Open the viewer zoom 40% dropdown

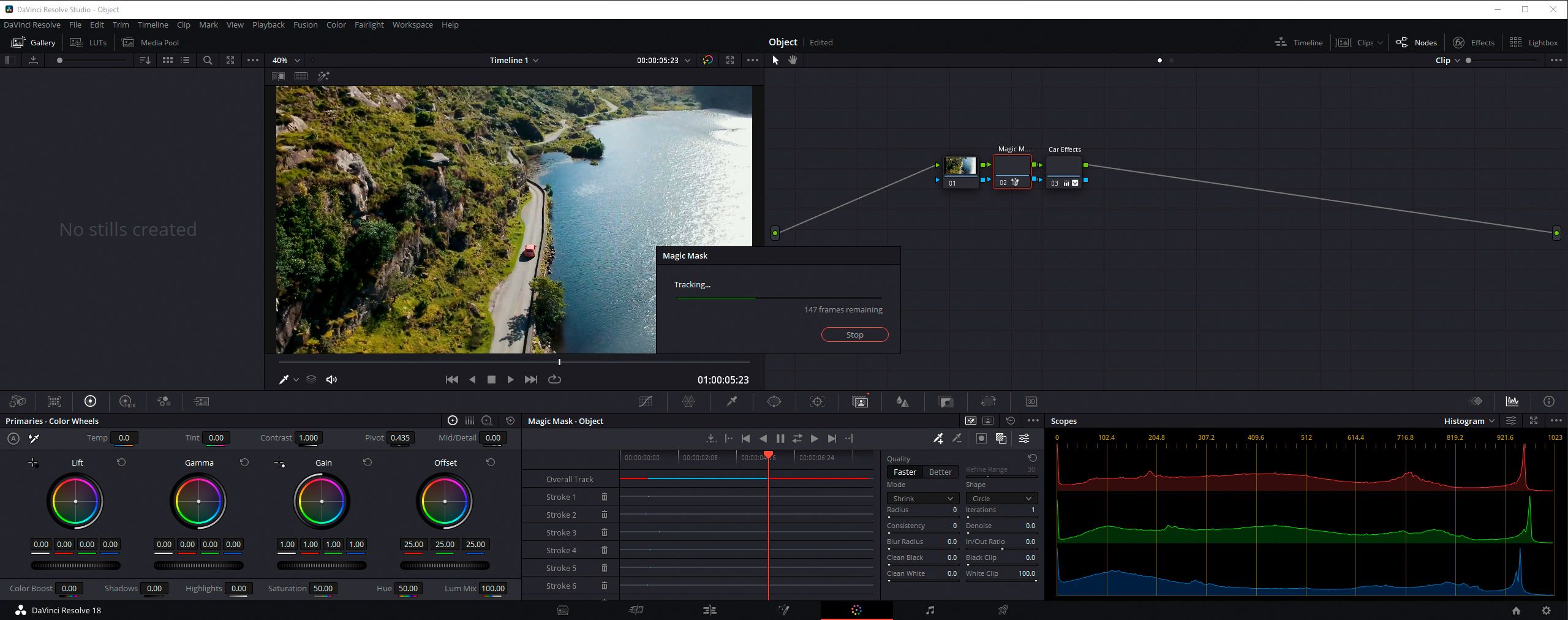pyautogui.click(x=286, y=60)
